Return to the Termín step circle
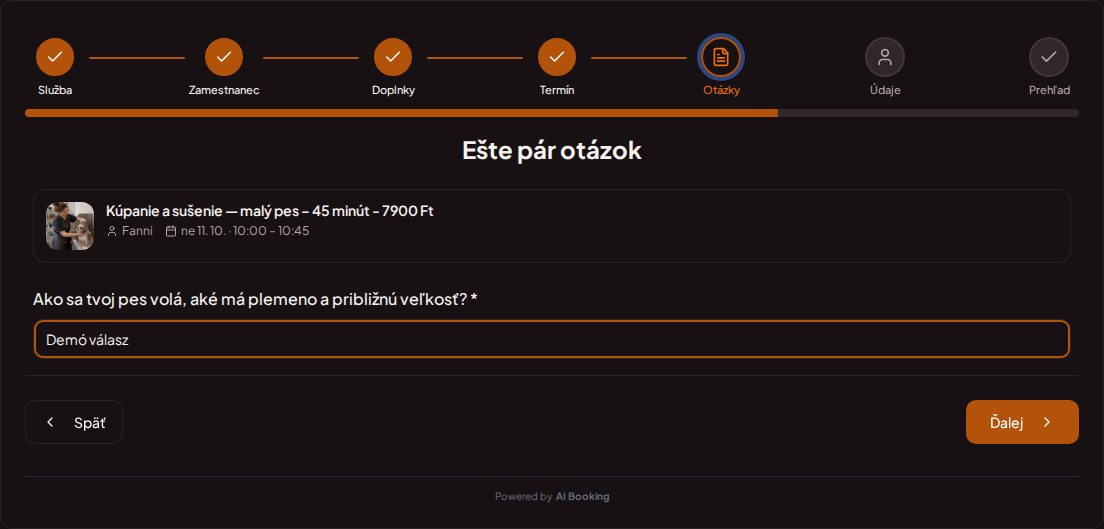The image size is (1104, 529). [x=557, y=57]
